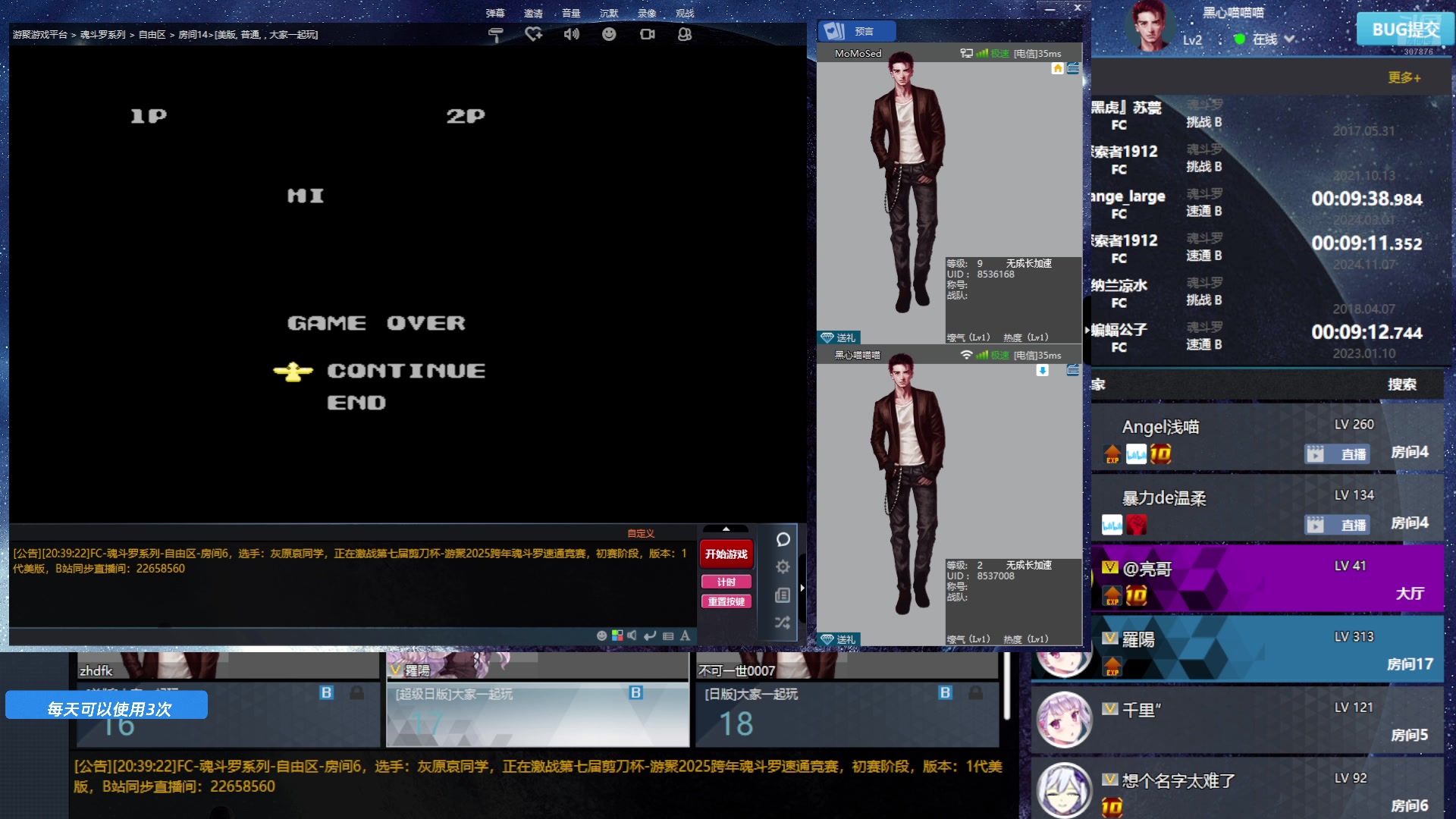Viewport: 1456px width, 819px height.
Task: Click the smiley 沉默 icon in top toolbar
Action: 609,34
